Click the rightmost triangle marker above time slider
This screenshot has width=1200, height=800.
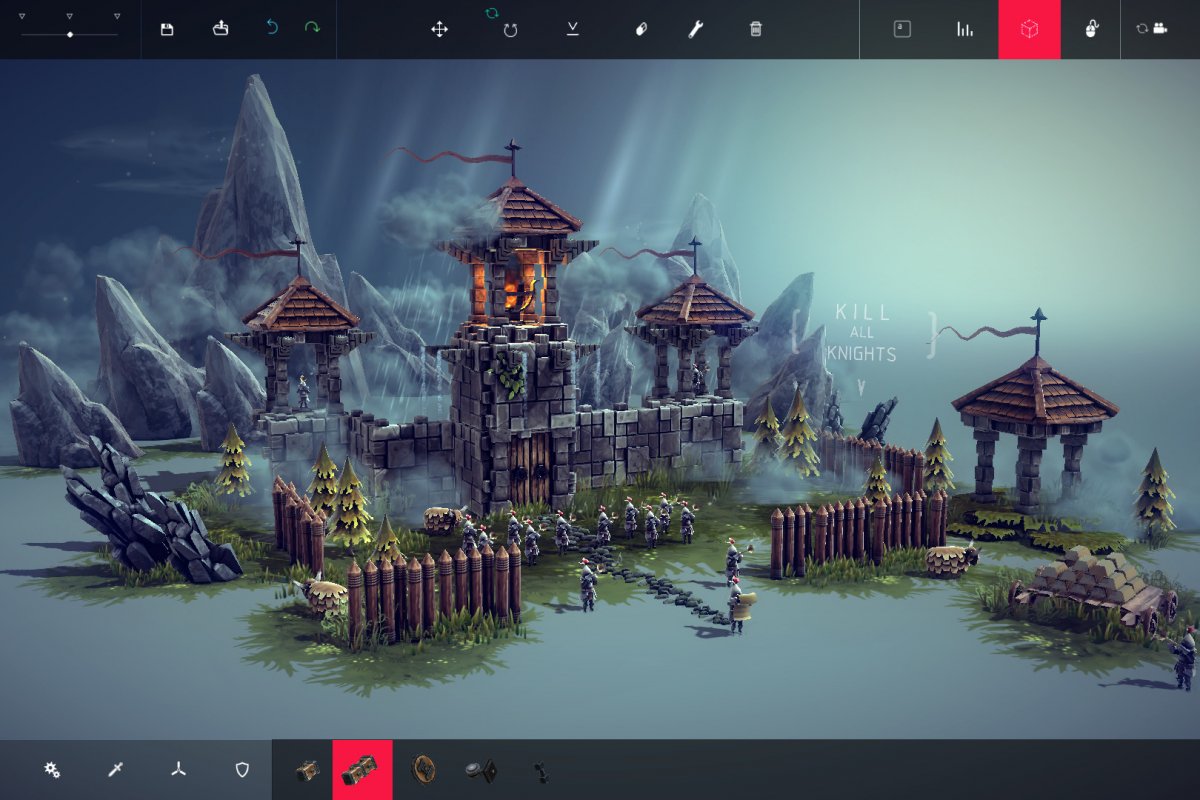pyautogui.click(x=117, y=17)
